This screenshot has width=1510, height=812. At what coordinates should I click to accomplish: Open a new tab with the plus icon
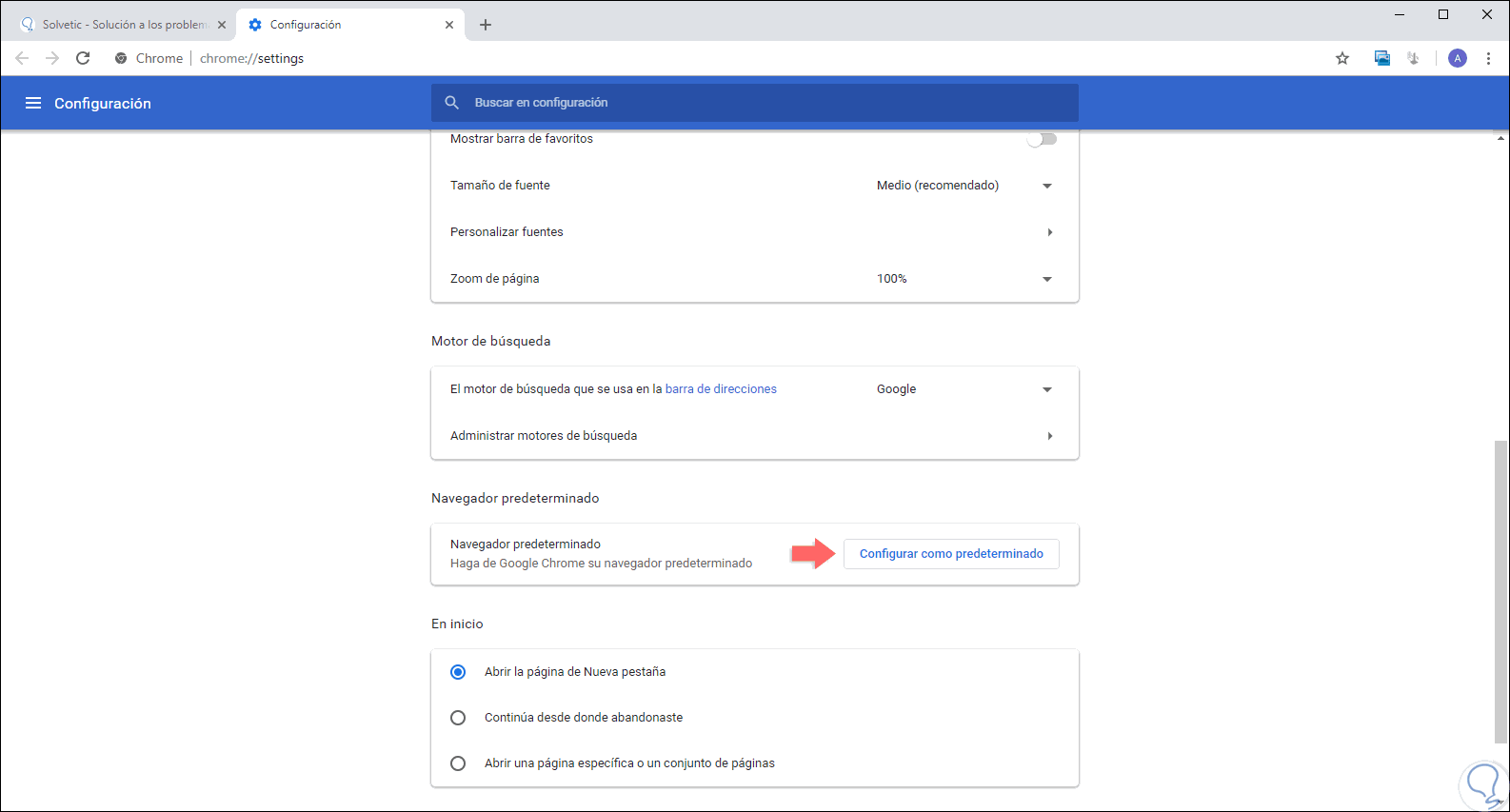point(486,25)
